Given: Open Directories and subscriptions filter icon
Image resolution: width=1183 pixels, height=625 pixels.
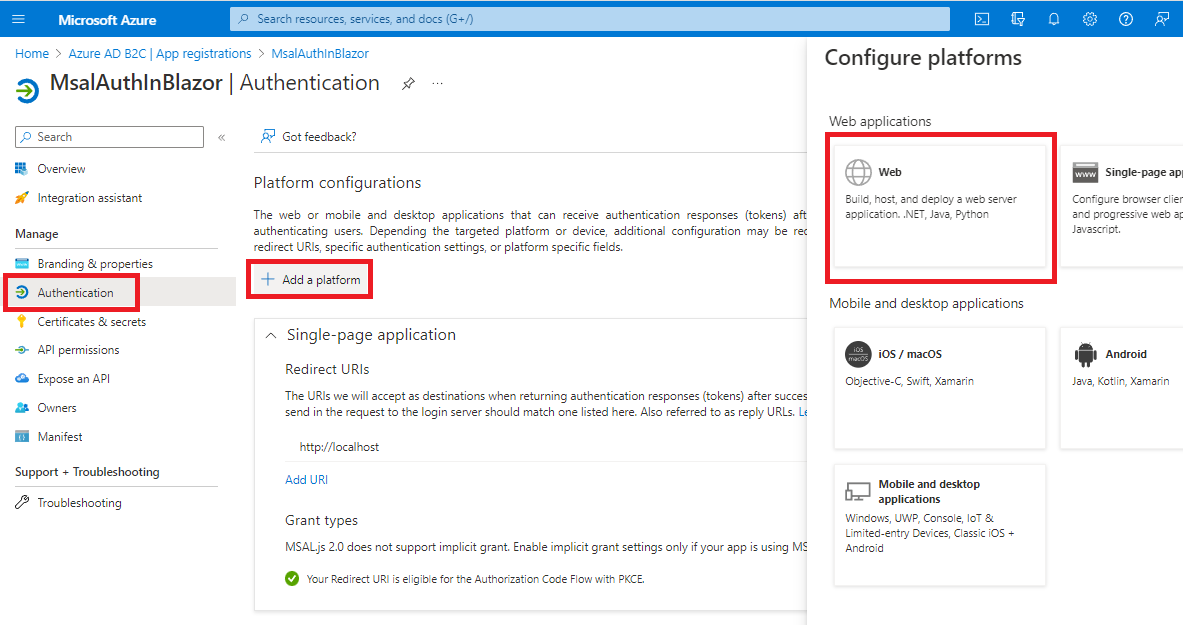Looking at the screenshot, I should tap(1018, 19).
